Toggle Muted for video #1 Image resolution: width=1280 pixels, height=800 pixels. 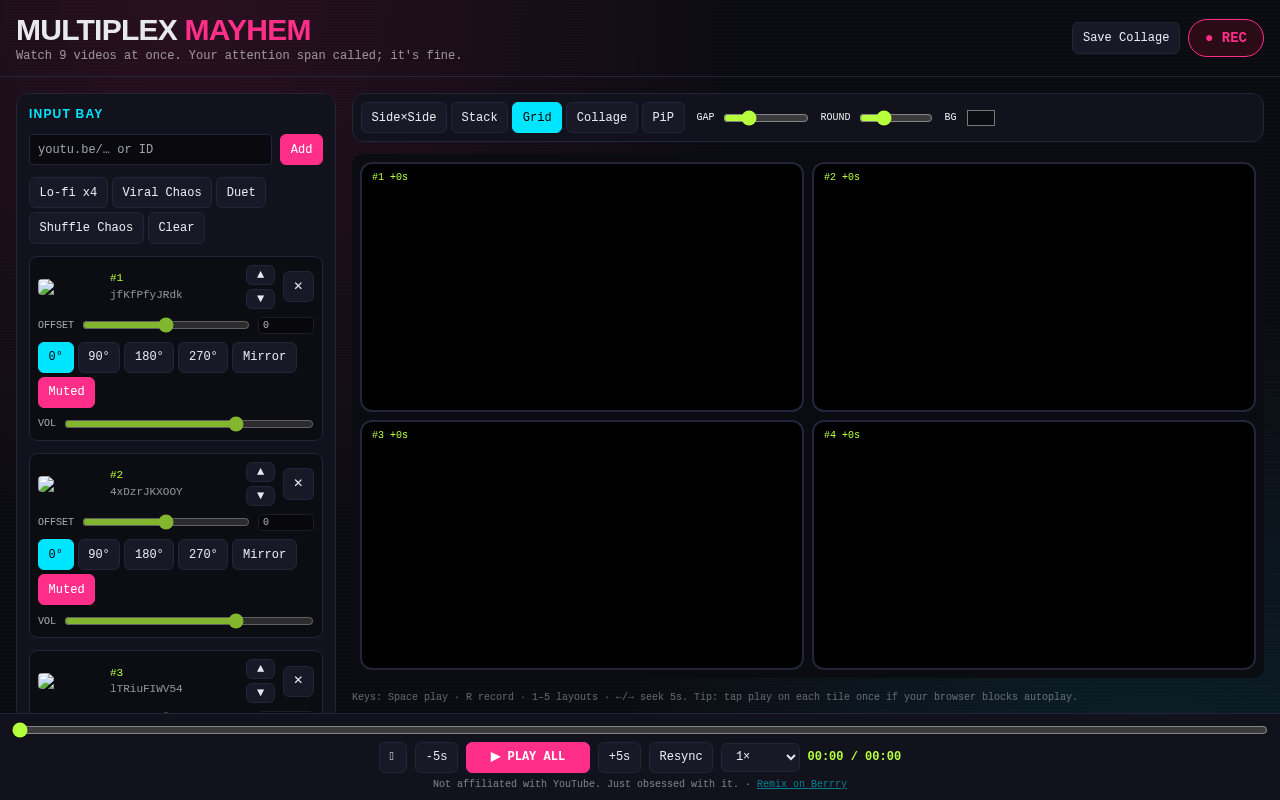coord(66,392)
